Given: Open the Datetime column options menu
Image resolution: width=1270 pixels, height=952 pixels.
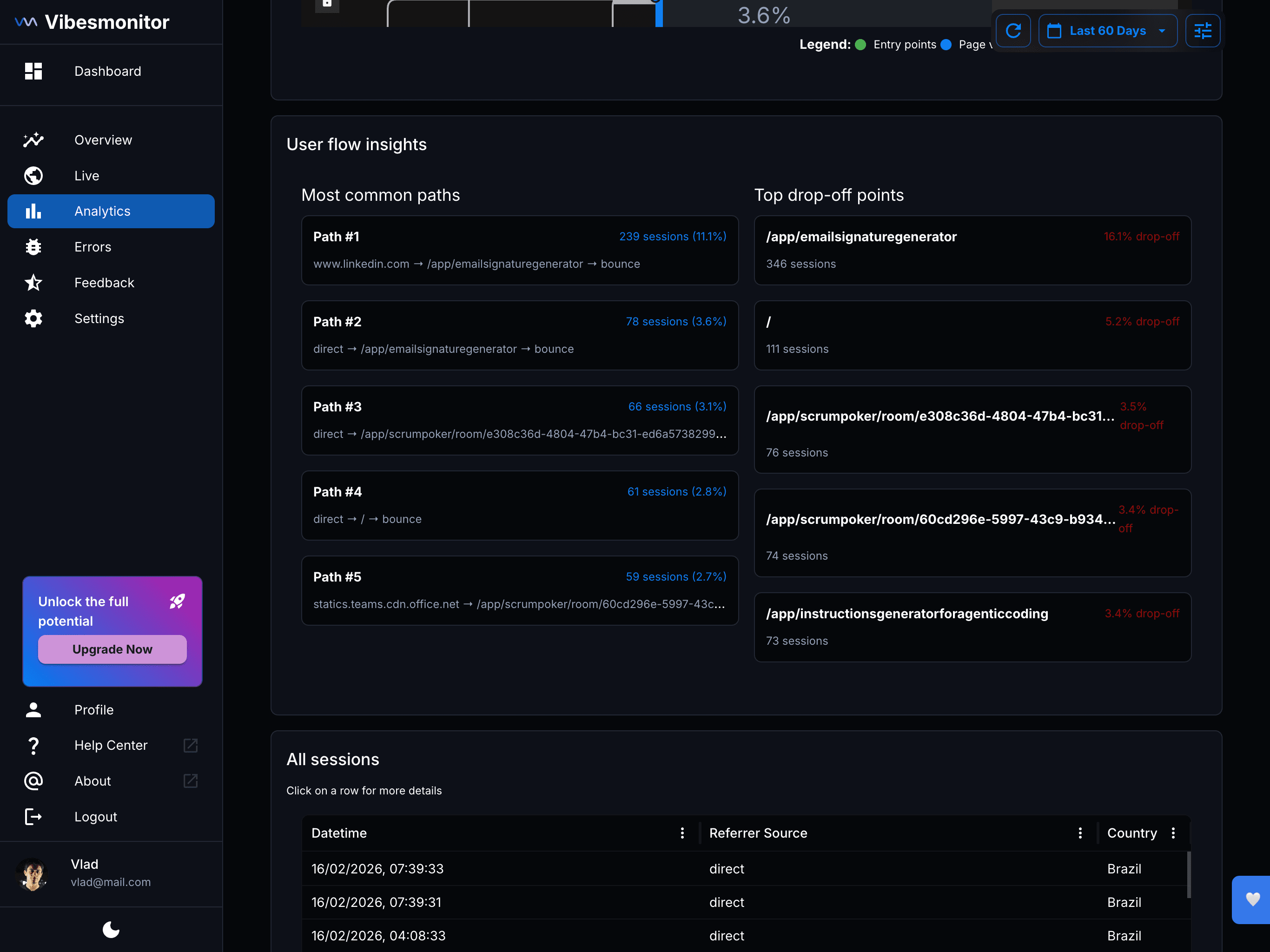Looking at the screenshot, I should 682,833.
